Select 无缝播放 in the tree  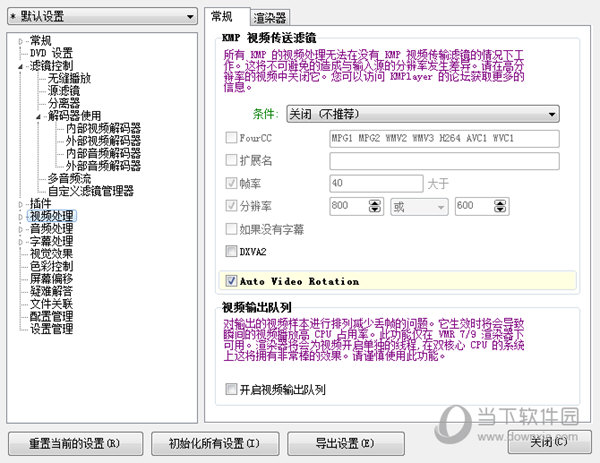(x=69, y=78)
